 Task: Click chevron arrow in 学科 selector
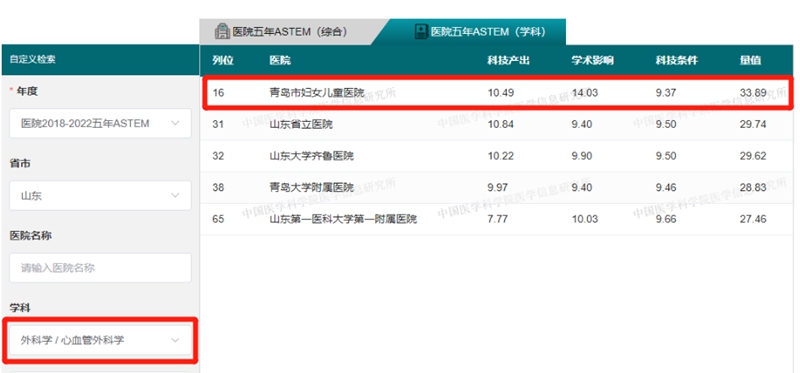click(175, 340)
